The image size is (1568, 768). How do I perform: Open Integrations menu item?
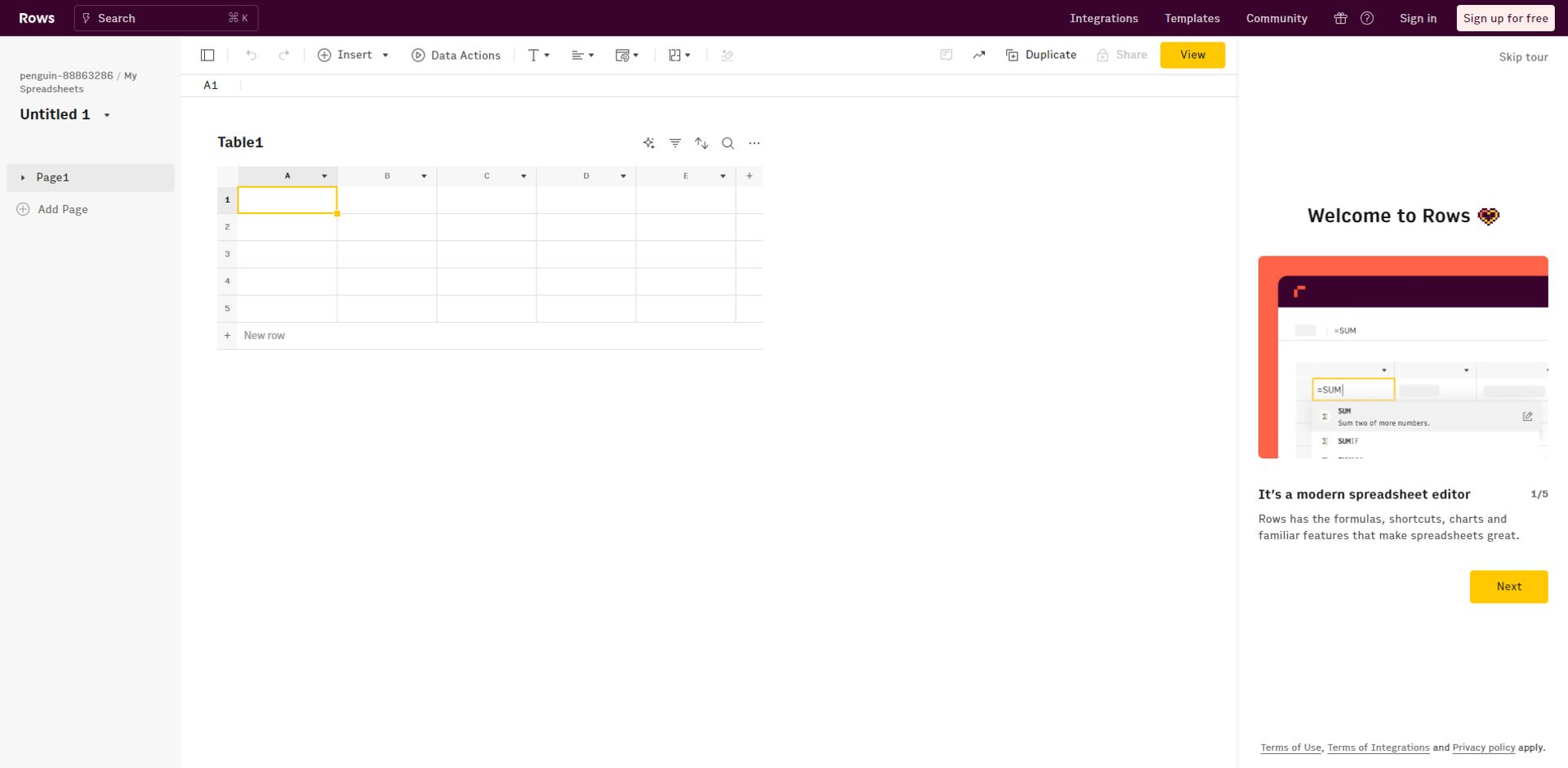(x=1103, y=18)
